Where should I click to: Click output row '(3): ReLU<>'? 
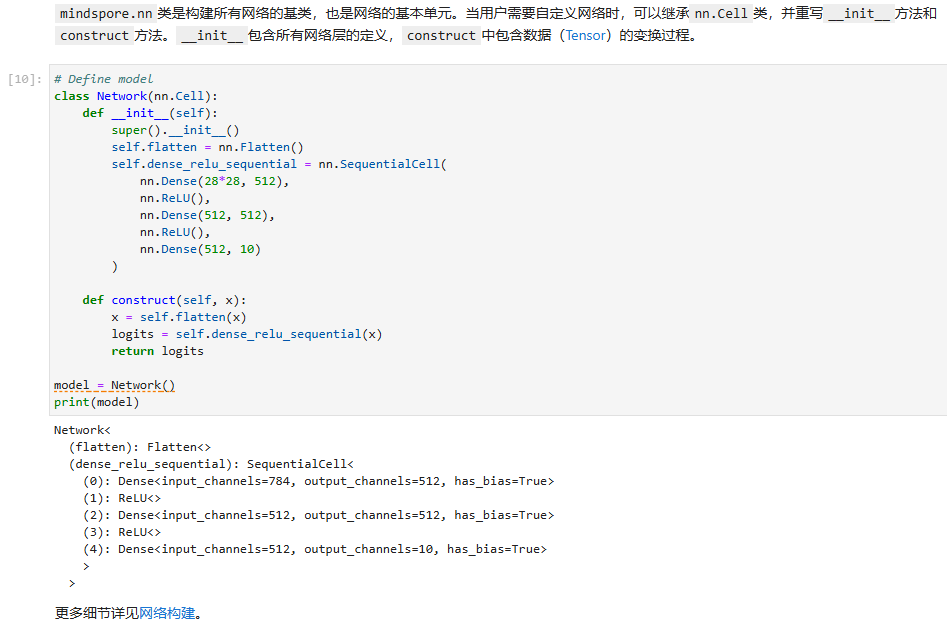[121, 532]
